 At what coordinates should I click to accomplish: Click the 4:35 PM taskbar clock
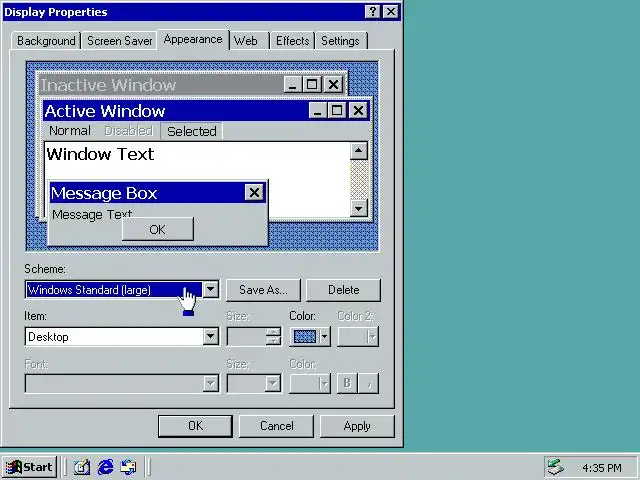pyautogui.click(x=602, y=468)
